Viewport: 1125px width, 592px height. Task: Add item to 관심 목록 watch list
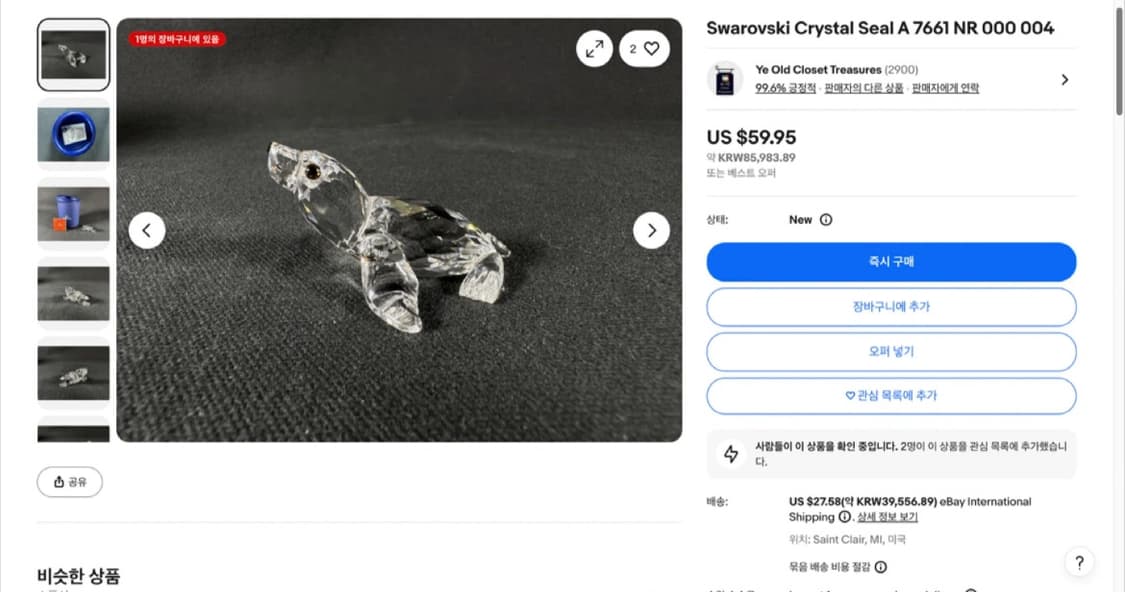pyautogui.click(x=891, y=395)
